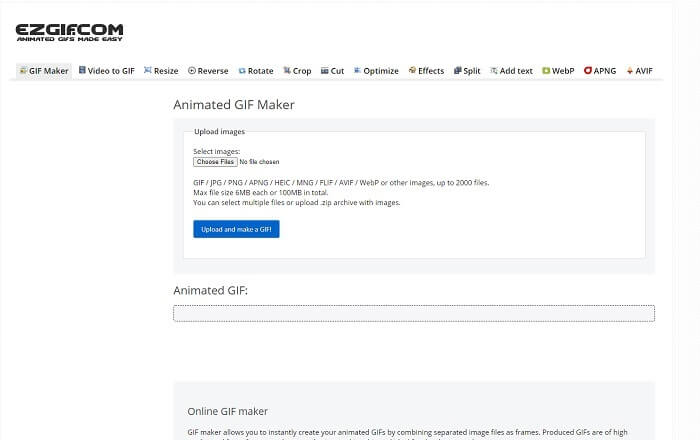
Task: Open the Video to GIF tab
Action: [x=110, y=71]
